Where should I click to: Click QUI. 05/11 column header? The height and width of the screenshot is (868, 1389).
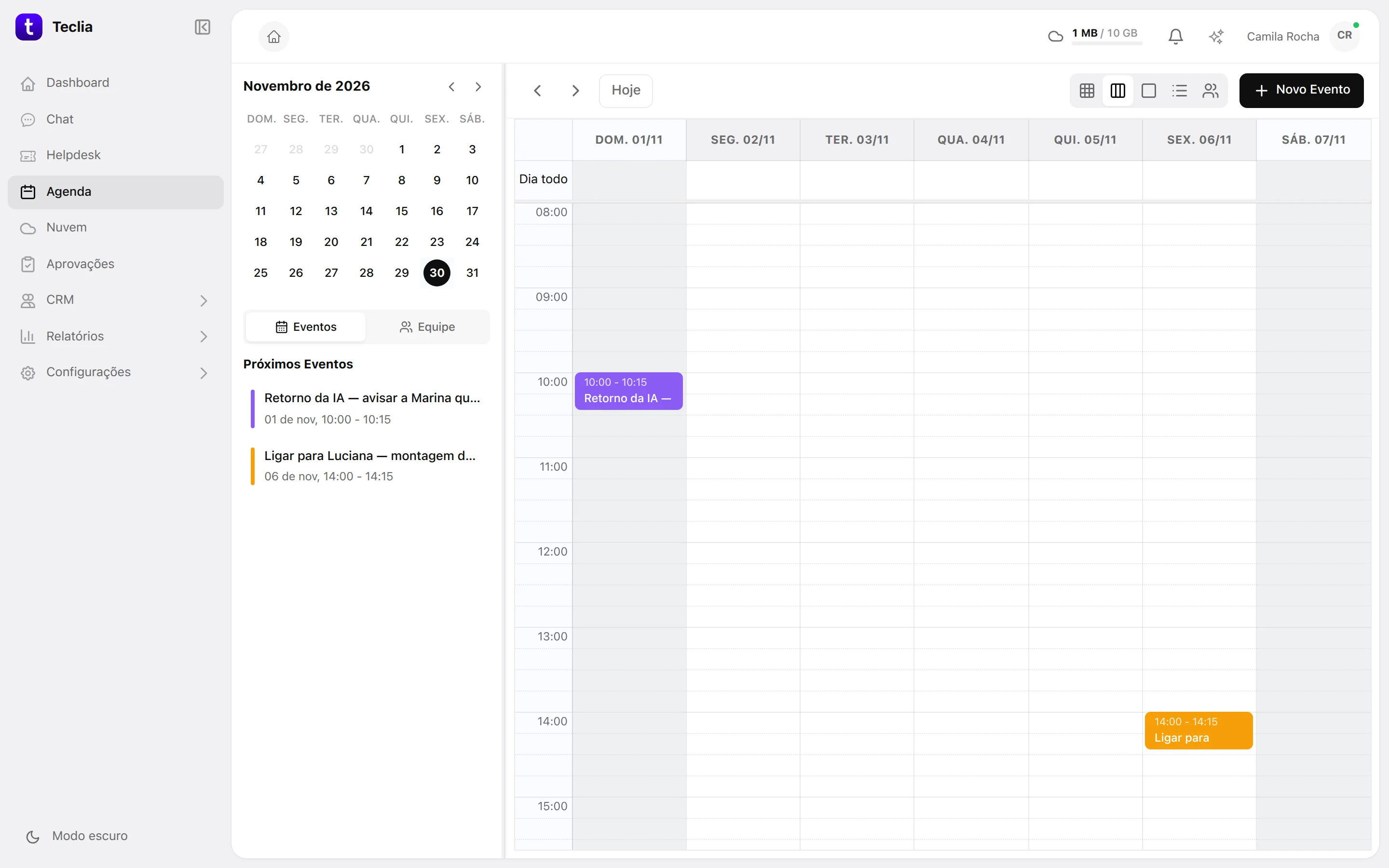tap(1085, 140)
